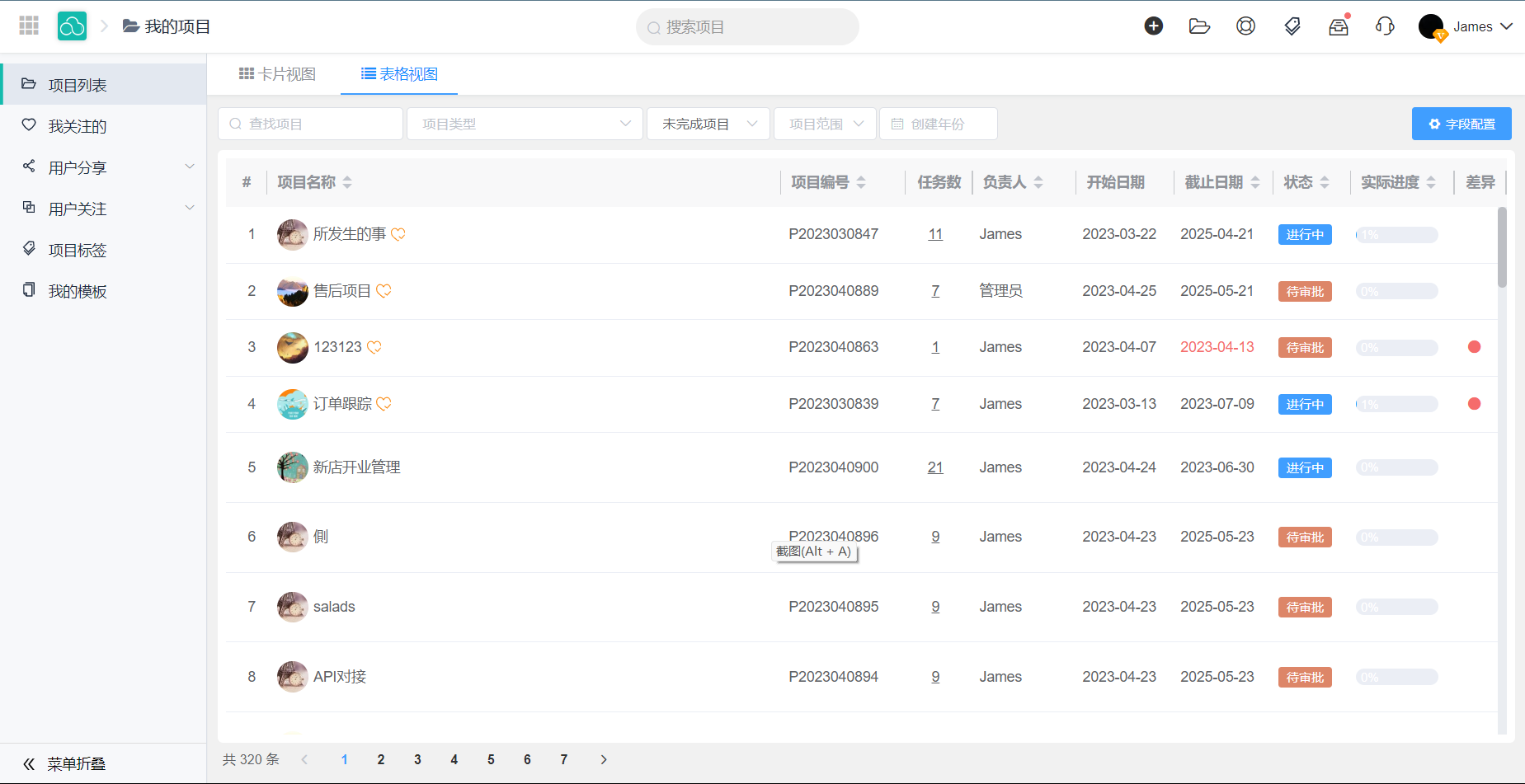Open task count 21 for 新店开业管理
1525x784 pixels.
click(x=935, y=467)
